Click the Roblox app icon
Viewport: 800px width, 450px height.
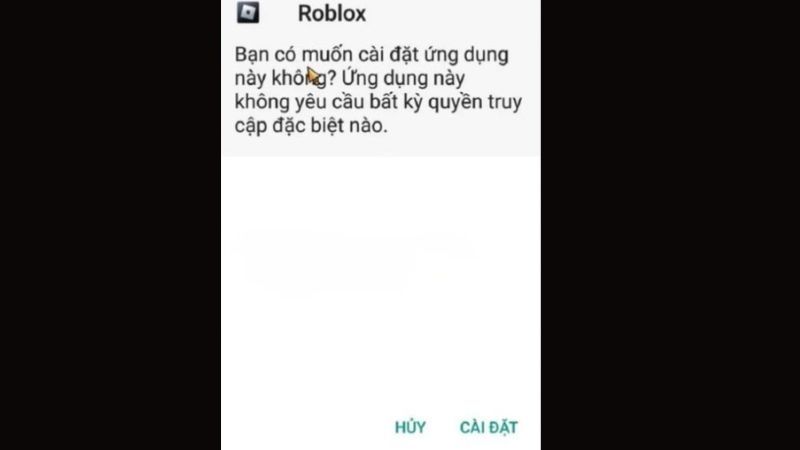tap(248, 12)
